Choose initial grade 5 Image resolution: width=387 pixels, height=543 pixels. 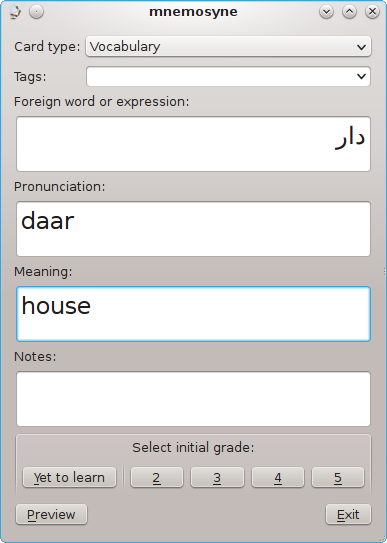338,477
